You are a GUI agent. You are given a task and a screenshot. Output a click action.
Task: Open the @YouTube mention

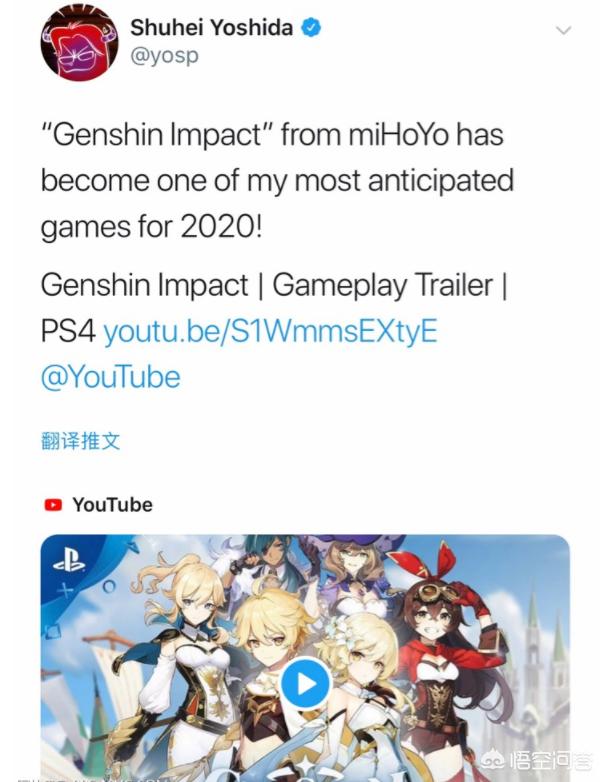click(x=111, y=377)
